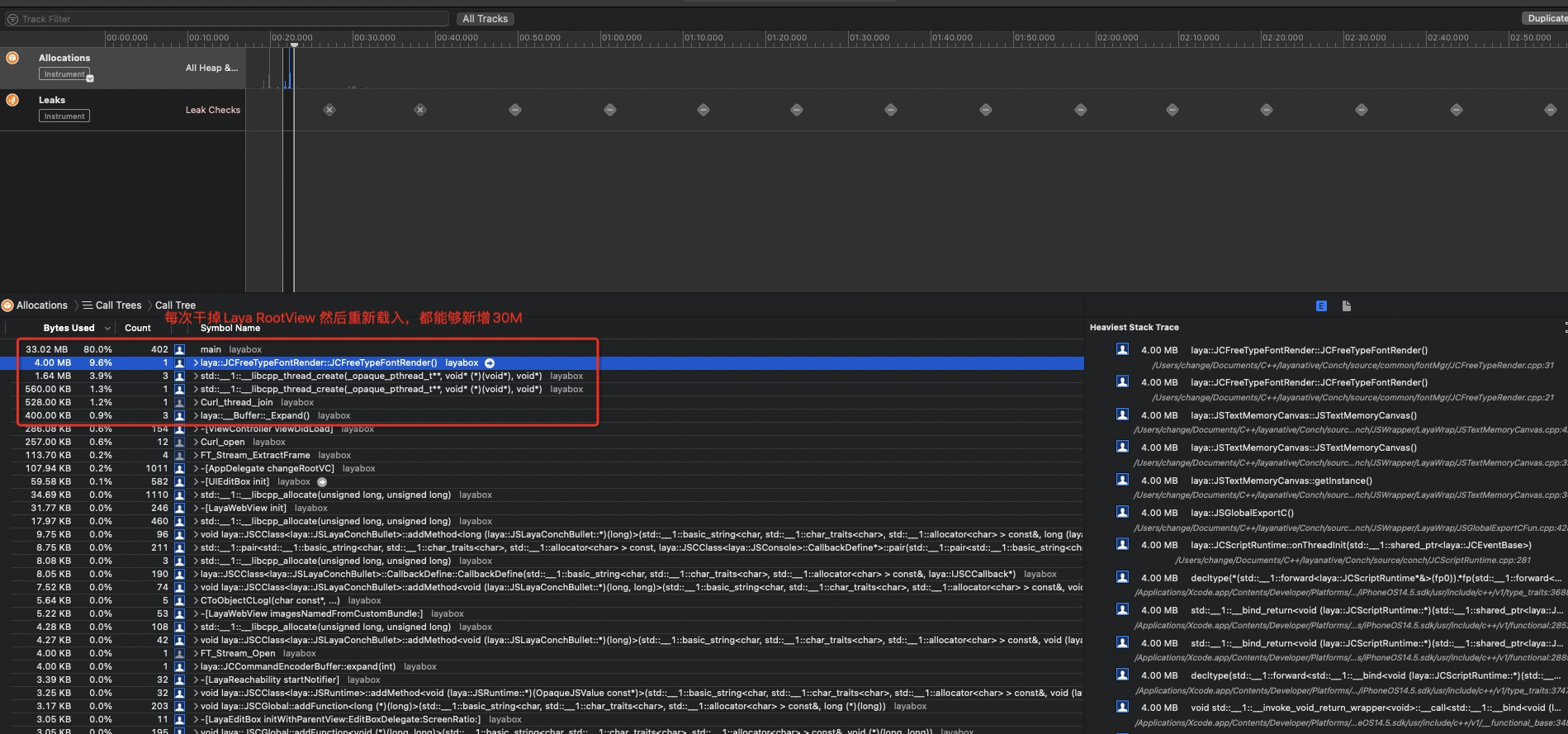Expand the FT_Stream_ExtractFrame row
1568x734 pixels.
tap(196, 455)
